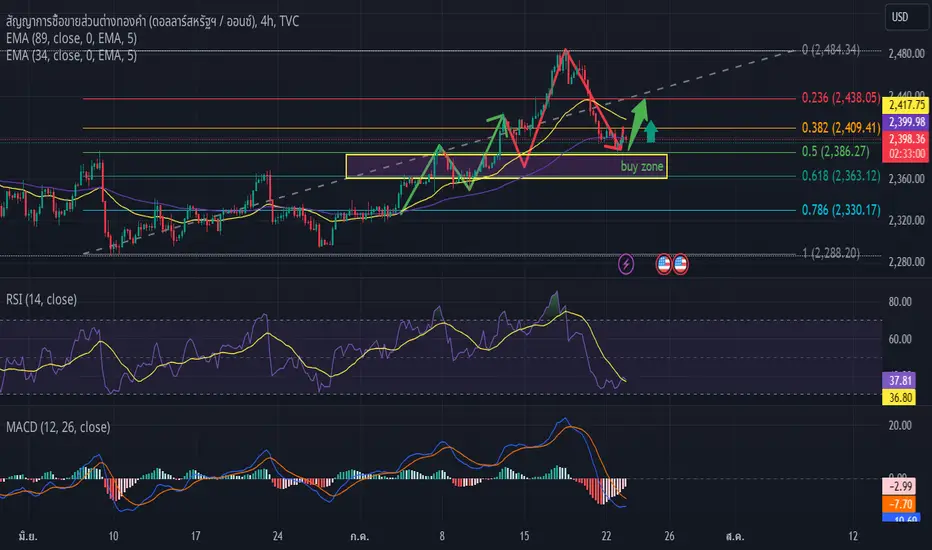Click the first US flag event icon

[x=663, y=263]
